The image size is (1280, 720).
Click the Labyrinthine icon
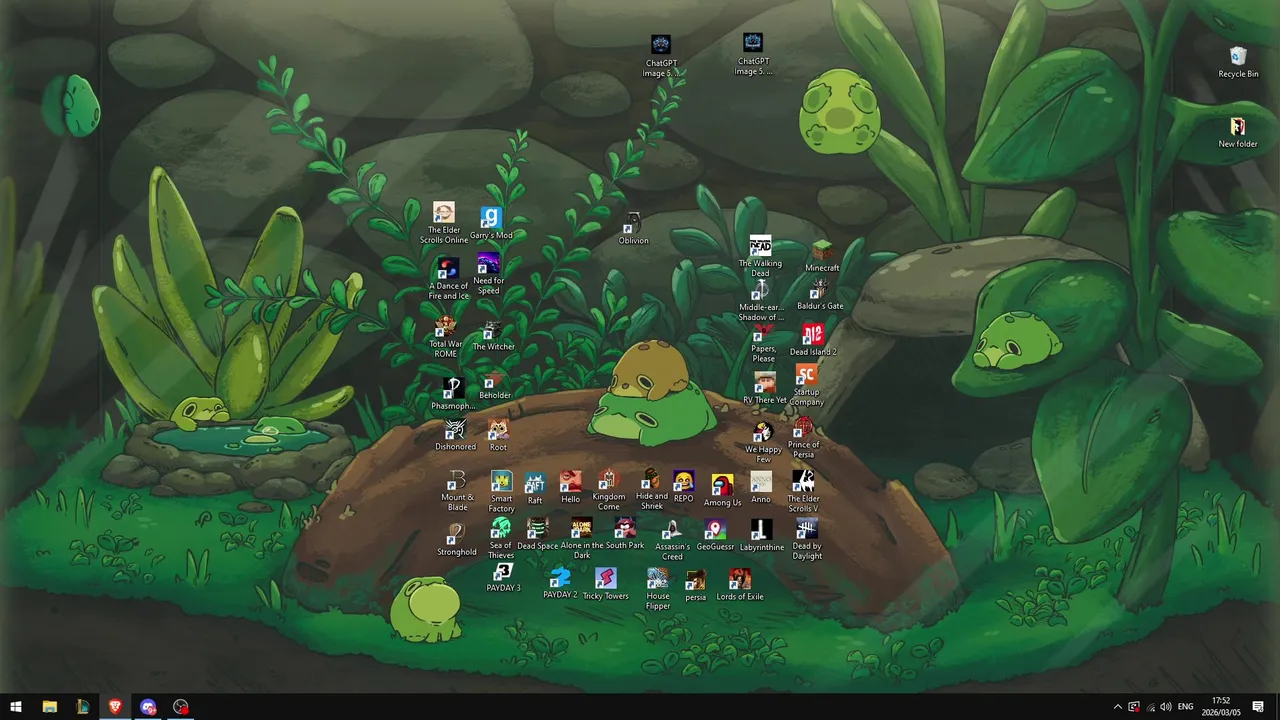pyautogui.click(x=761, y=535)
